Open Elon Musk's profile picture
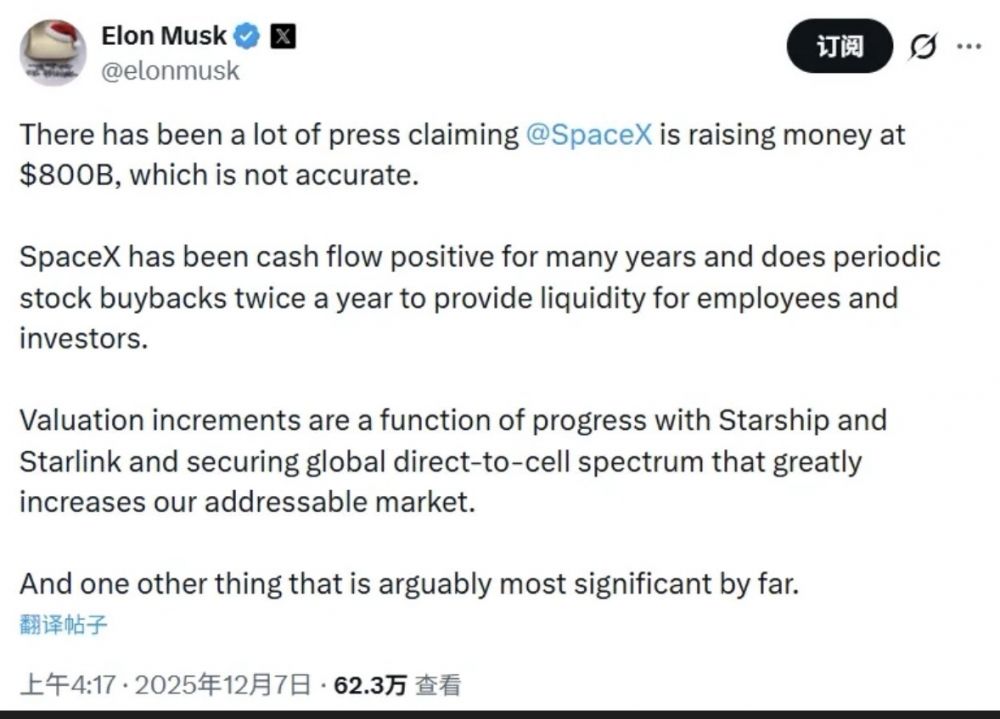Screen dimensions: 1000x719 (x=53, y=52)
